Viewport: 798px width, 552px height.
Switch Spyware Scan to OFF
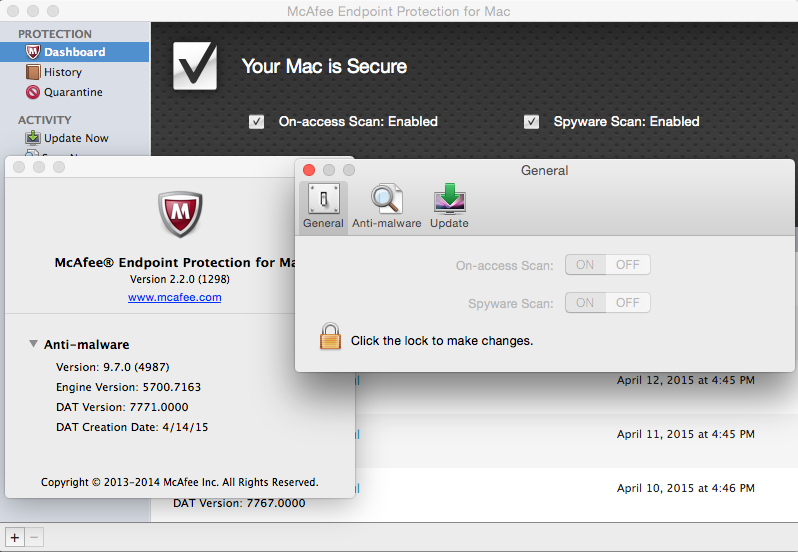pyautogui.click(x=628, y=303)
